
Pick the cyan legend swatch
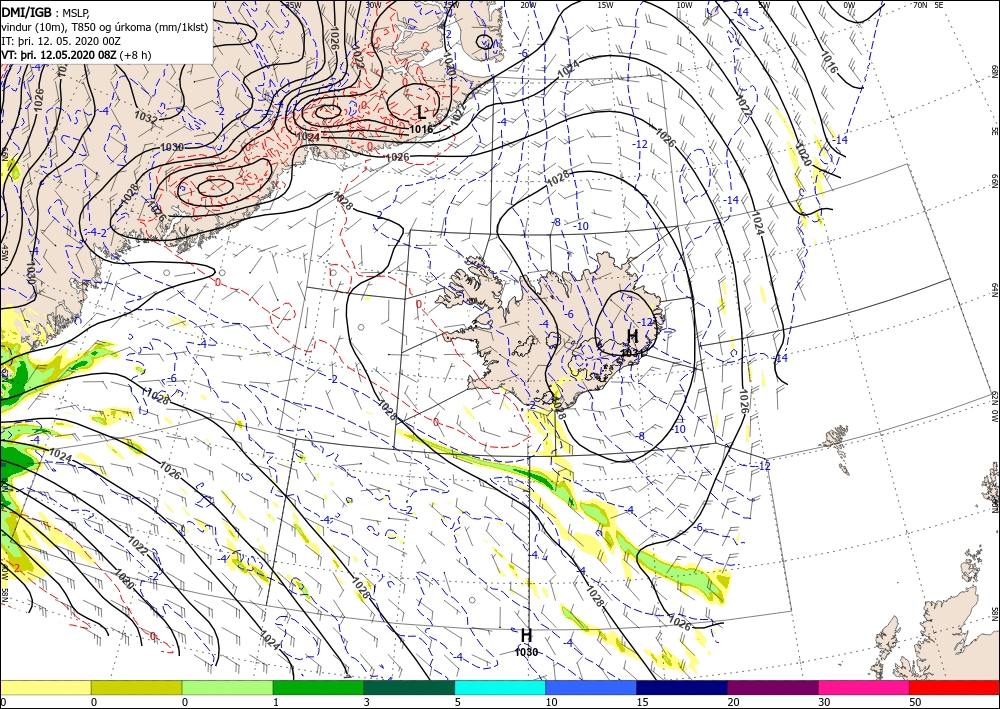(500, 687)
